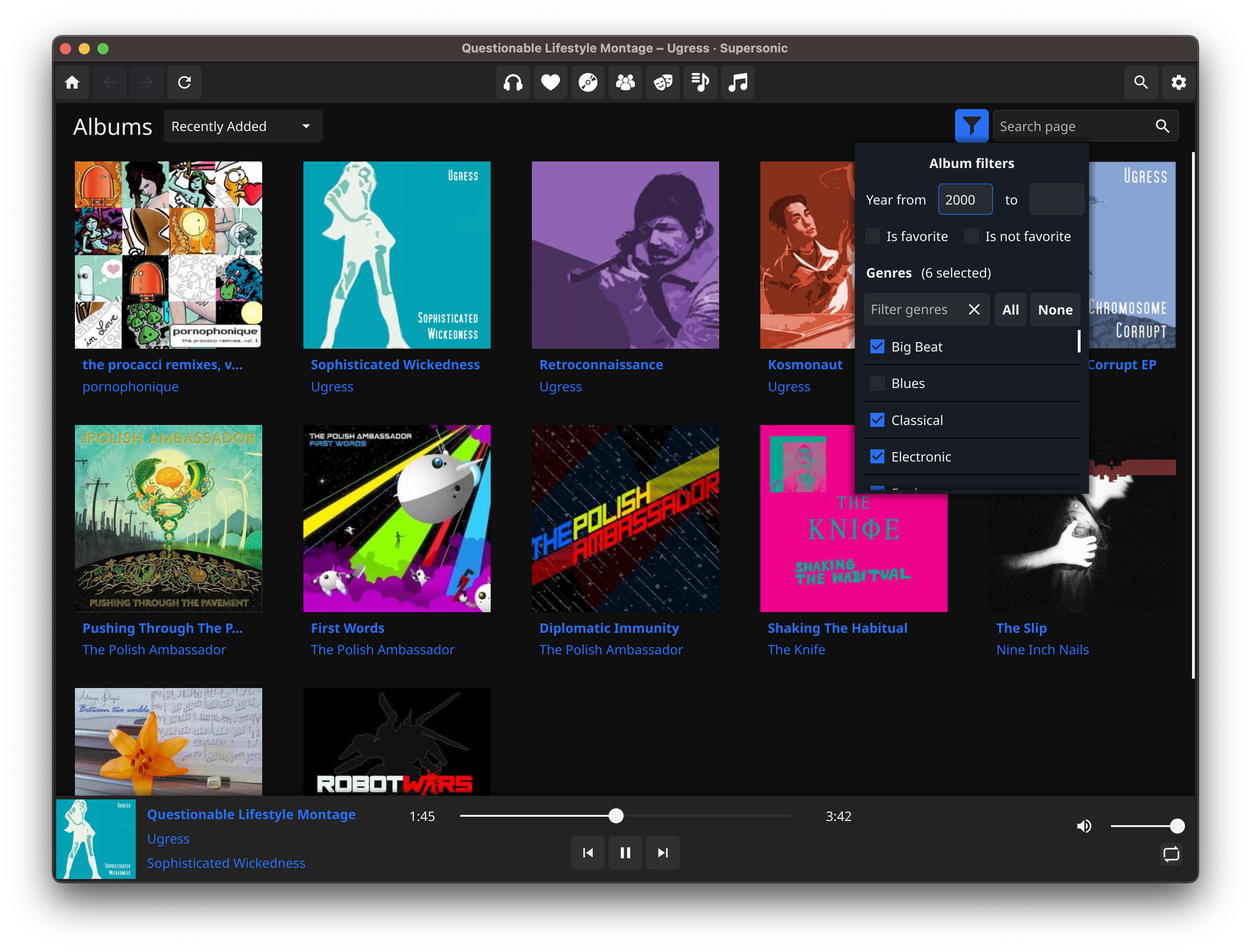Open the procacci remixes album link
The image size is (1251, 952).
click(x=162, y=364)
